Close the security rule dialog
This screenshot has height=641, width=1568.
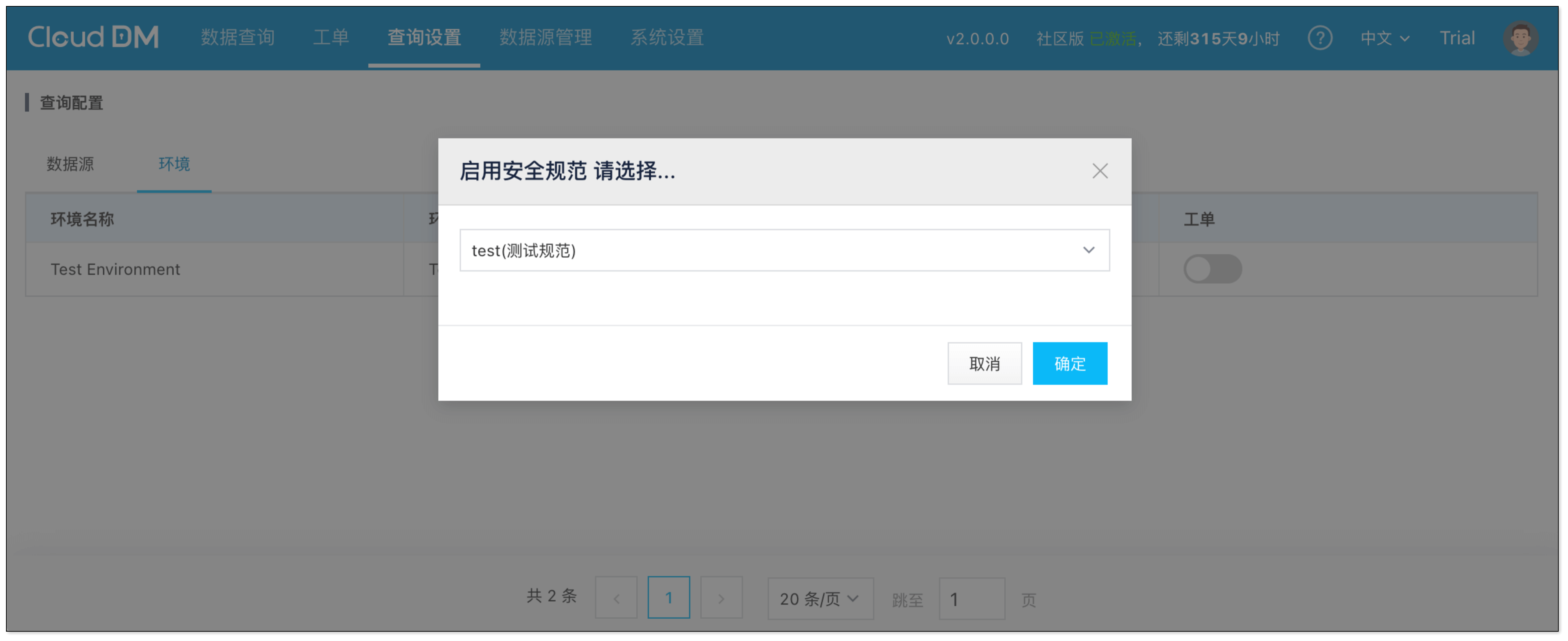(x=1099, y=171)
